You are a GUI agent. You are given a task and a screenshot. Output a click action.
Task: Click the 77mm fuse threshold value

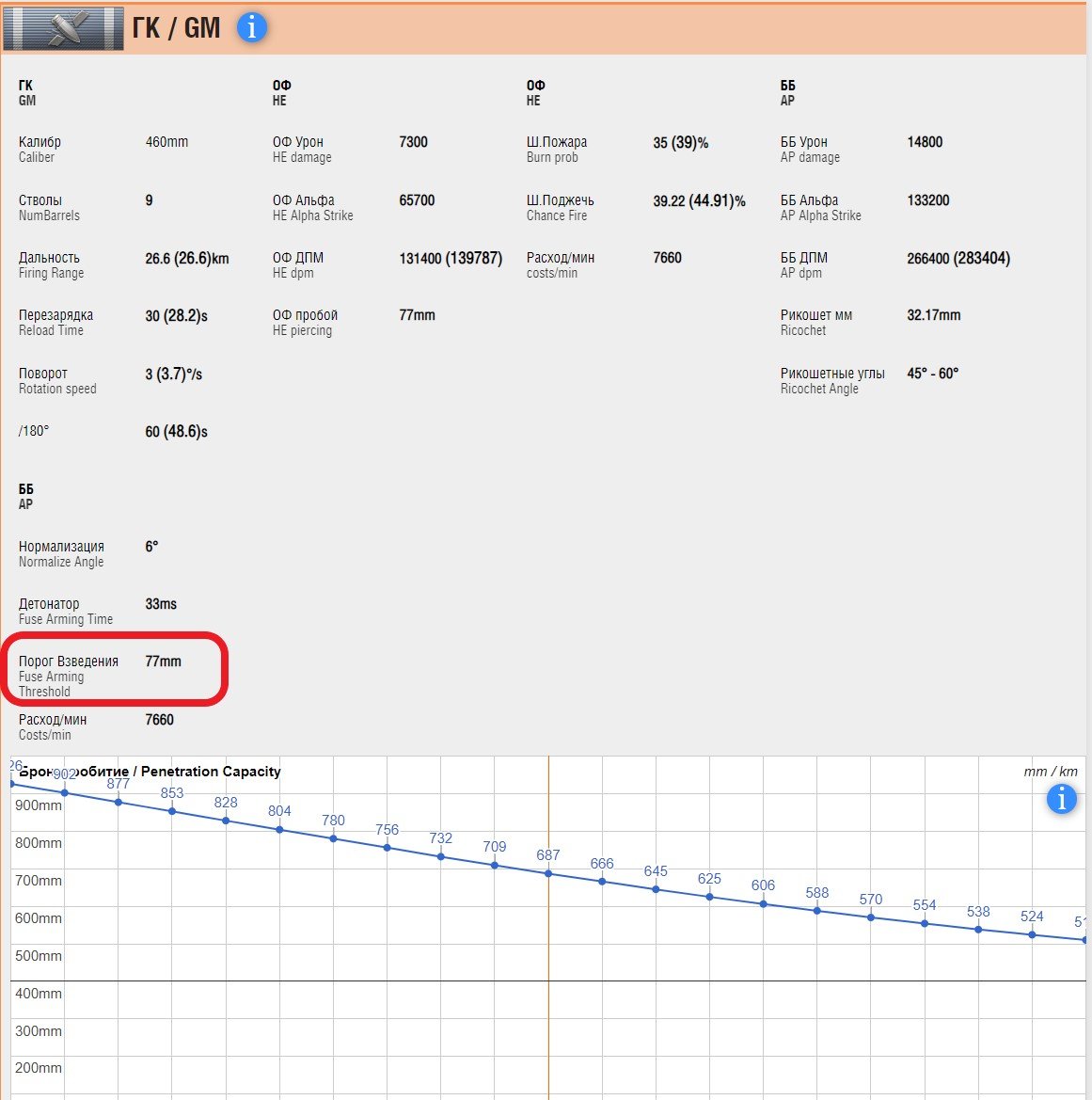(163, 662)
